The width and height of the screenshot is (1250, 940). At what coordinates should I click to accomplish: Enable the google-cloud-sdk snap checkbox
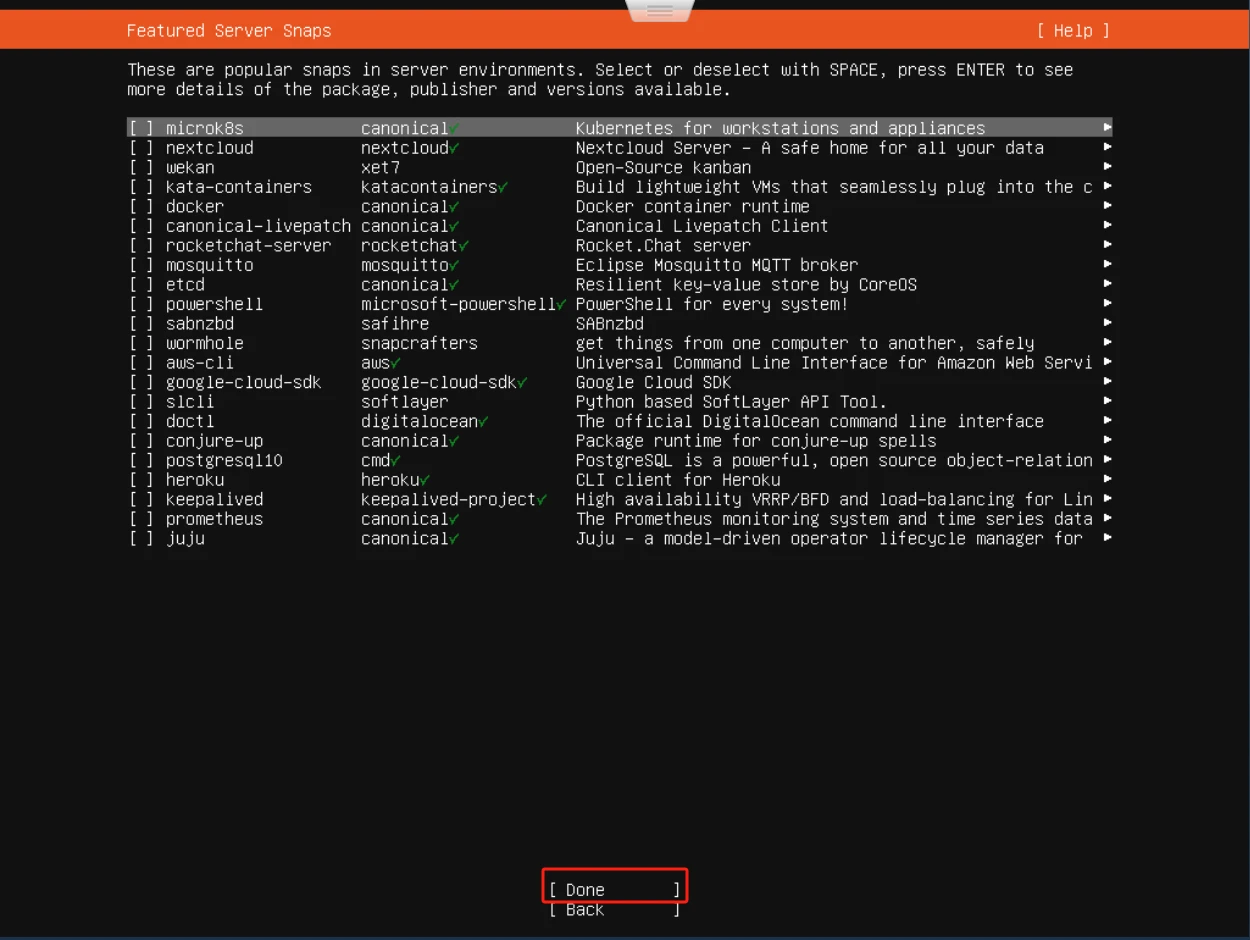click(x=141, y=382)
